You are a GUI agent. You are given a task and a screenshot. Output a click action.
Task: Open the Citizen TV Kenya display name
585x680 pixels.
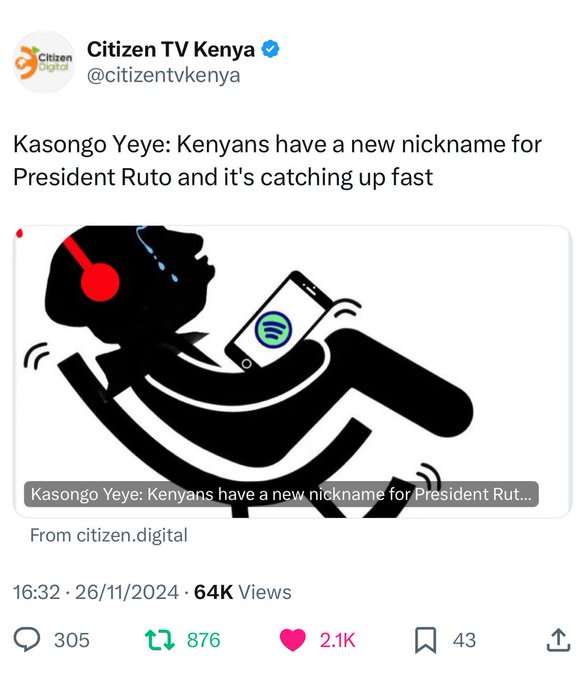pos(170,49)
